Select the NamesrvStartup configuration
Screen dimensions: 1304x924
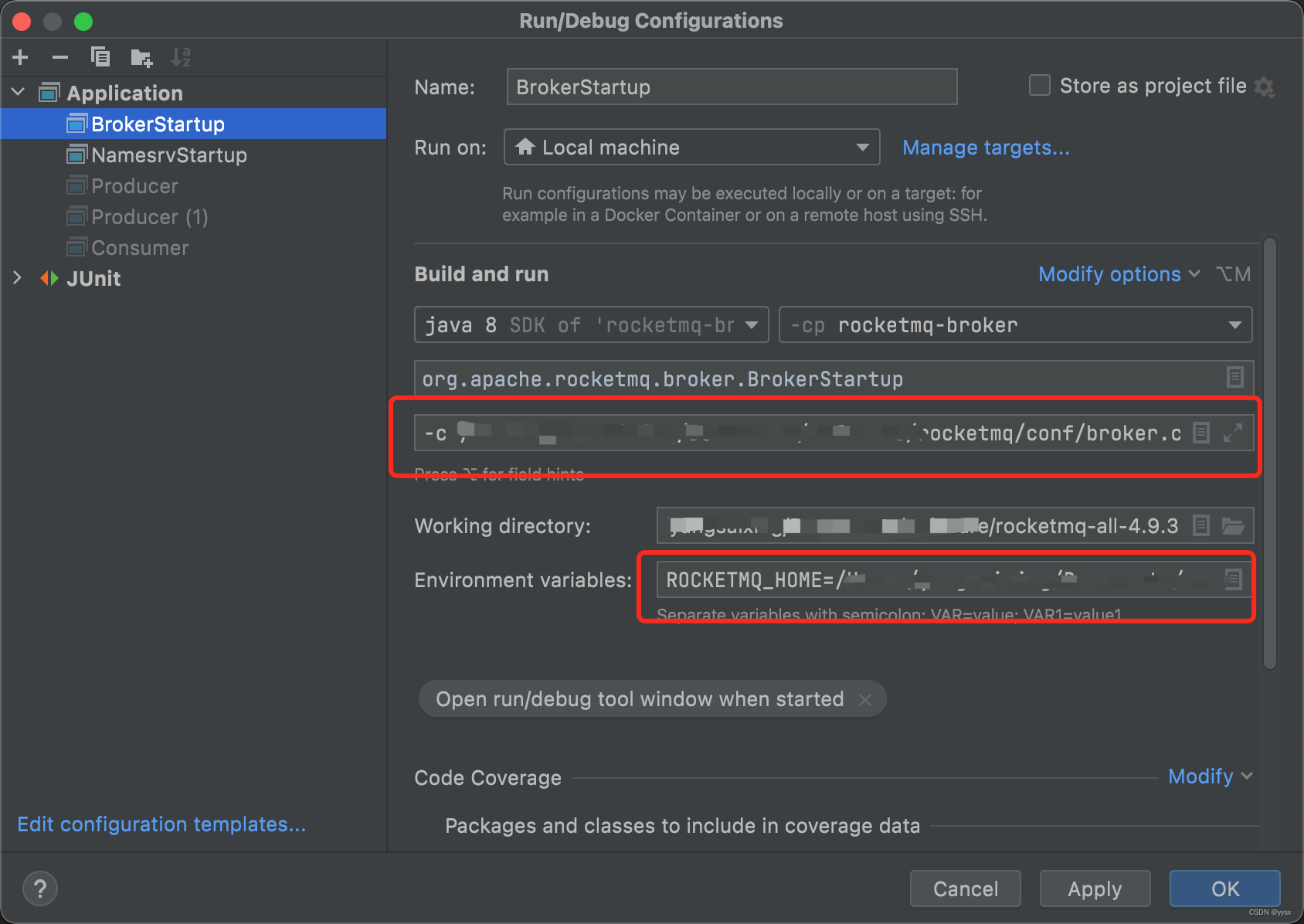(x=194, y=155)
